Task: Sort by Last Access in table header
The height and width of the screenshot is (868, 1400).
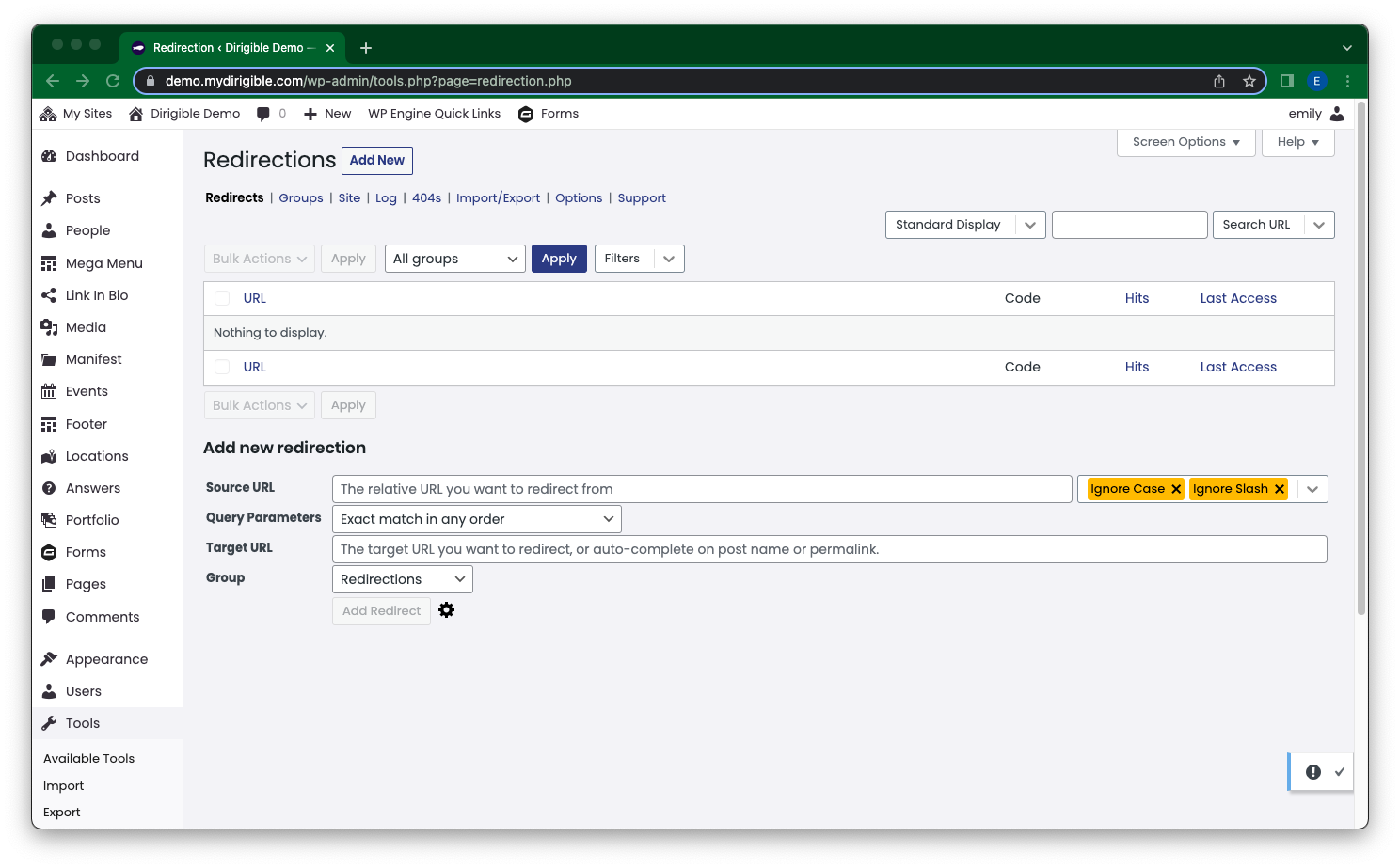Action: [1238, 298]
